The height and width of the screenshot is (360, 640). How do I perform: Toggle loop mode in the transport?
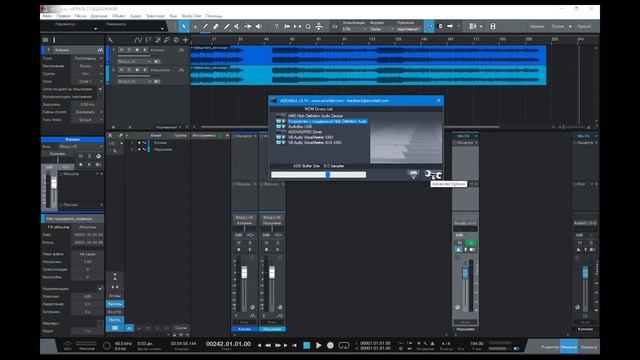344,345
